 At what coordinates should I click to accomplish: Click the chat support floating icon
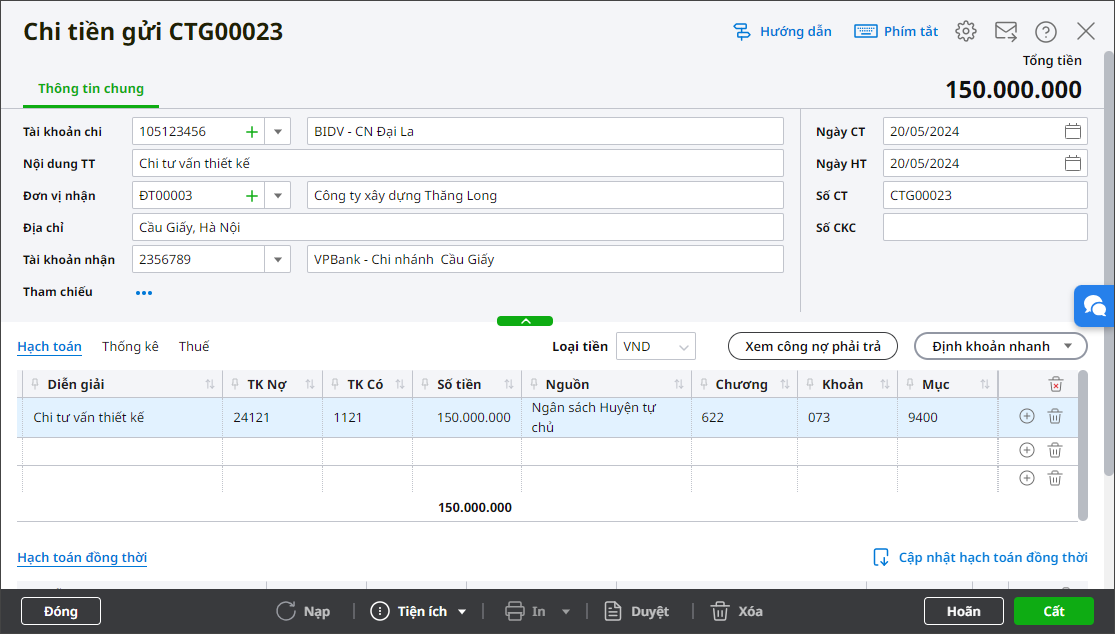(x=1094, y=306)
